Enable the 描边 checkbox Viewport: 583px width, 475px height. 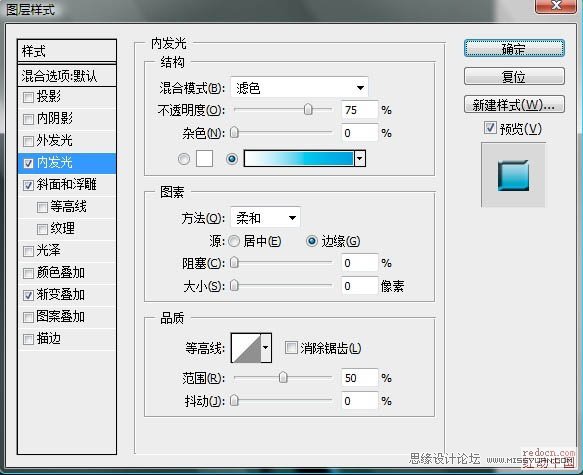28,339
